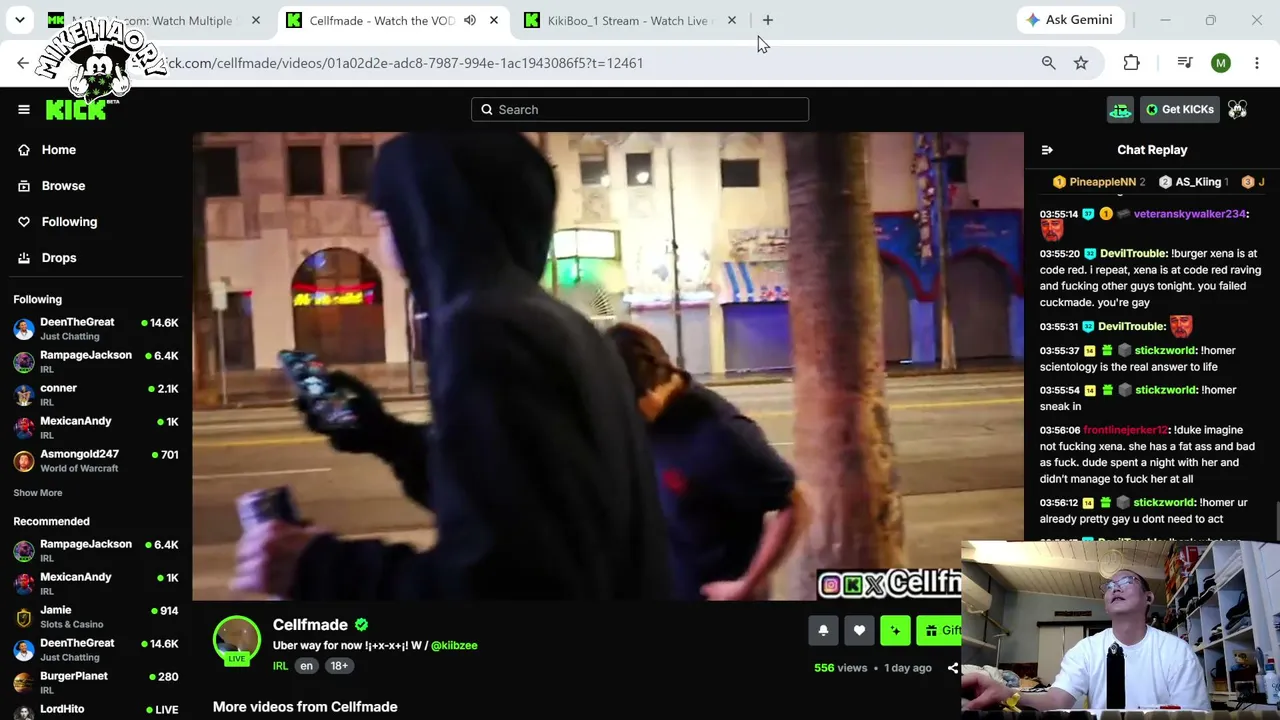Open the Asmongold247 channel

tap(96, 460)
